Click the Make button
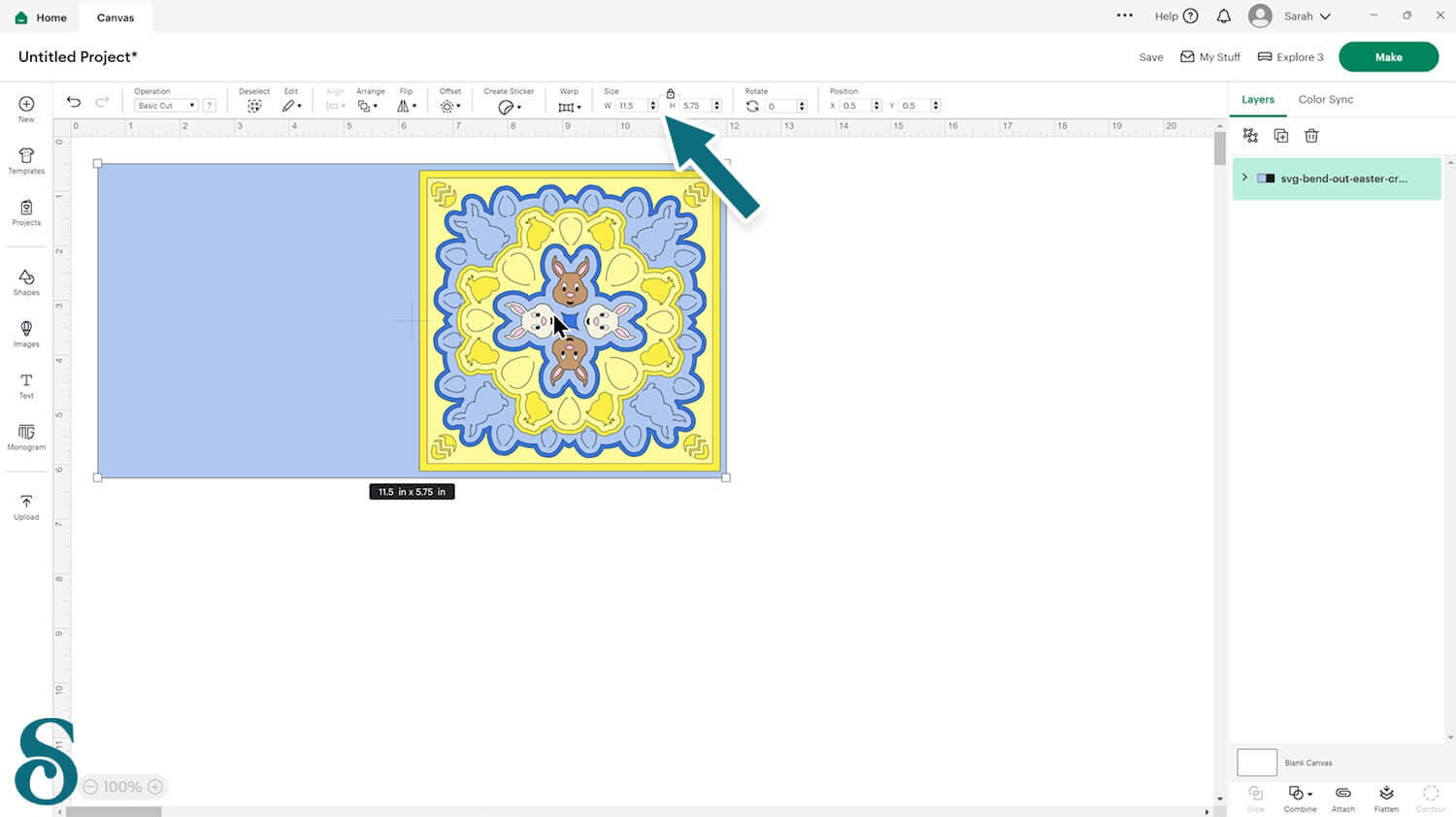The image size is (1456, 817). pos(1388,57)
